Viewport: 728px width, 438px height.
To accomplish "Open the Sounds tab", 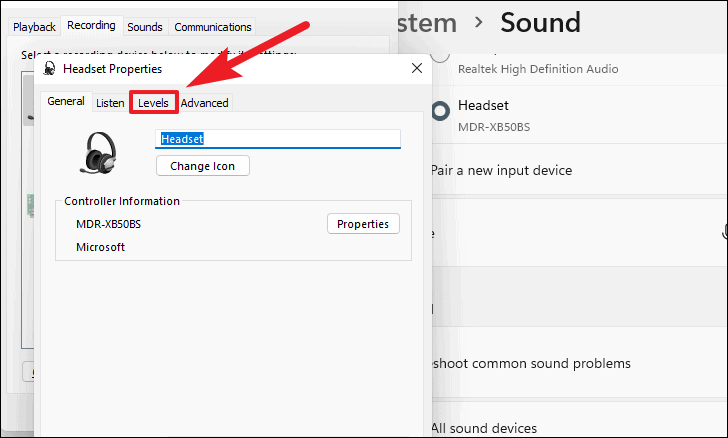I will point(145,27).
